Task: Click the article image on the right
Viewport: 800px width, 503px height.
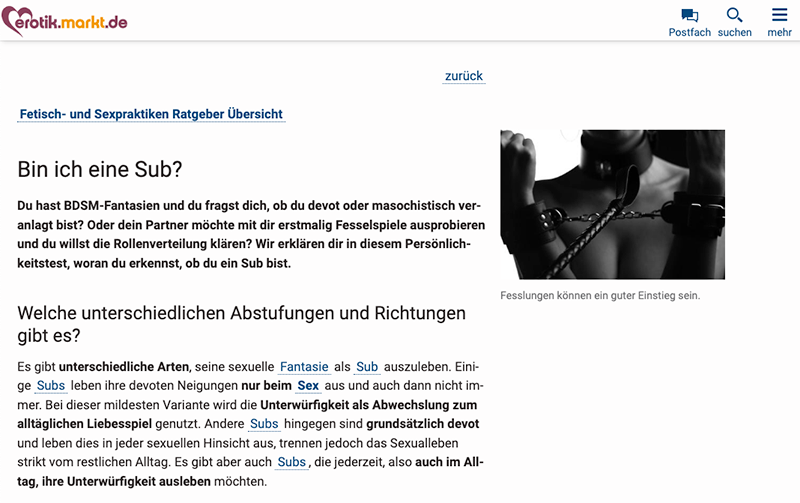Action: point(612,204)
